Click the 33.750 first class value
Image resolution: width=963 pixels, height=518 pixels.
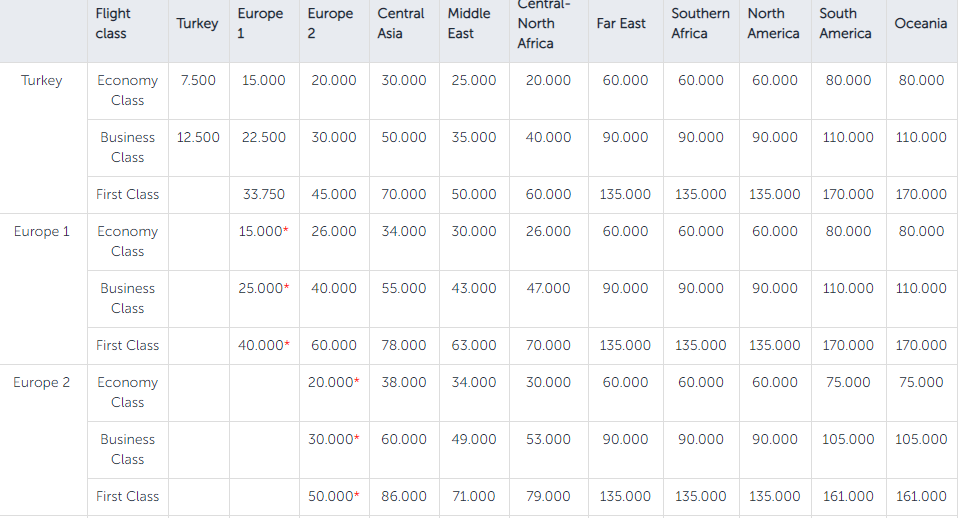click(263, 195)
